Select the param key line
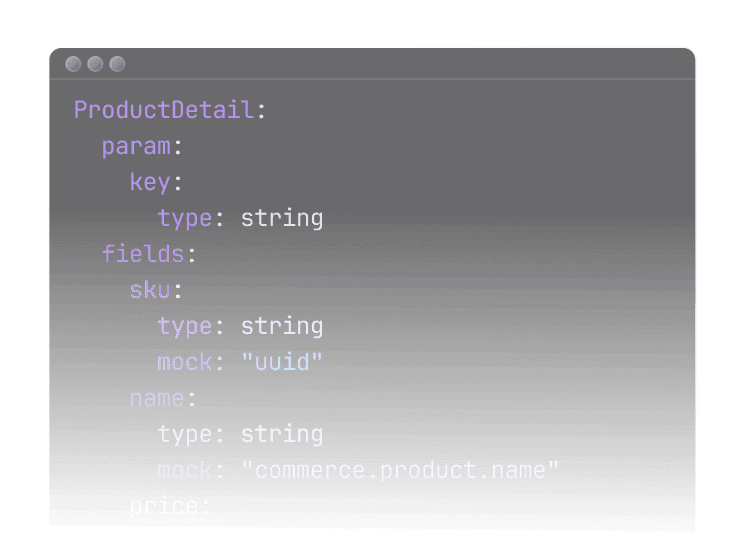This screenshot has width=745, height=536. coord(136,146)
